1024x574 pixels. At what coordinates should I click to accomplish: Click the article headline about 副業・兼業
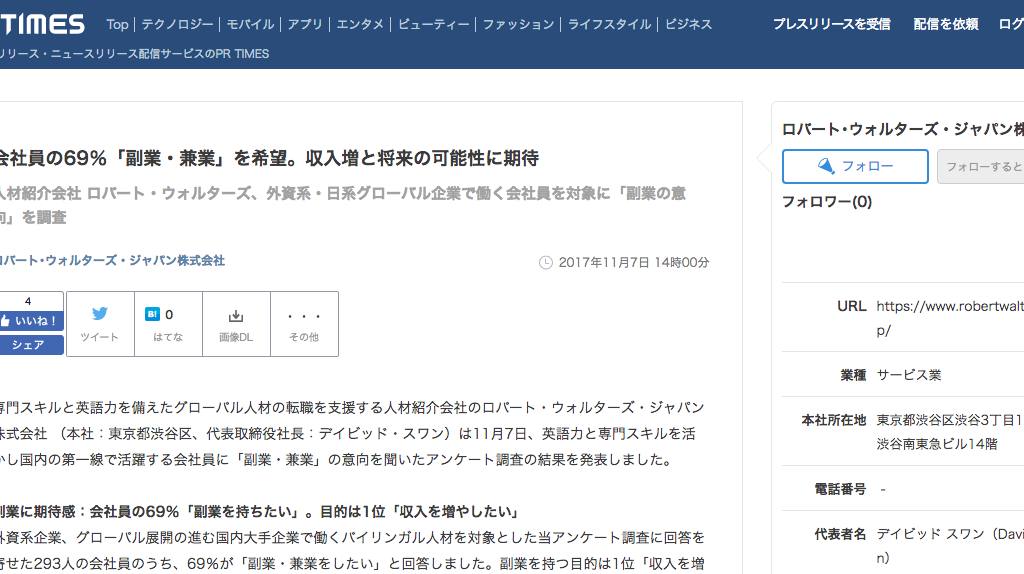[x=268, y=158]
